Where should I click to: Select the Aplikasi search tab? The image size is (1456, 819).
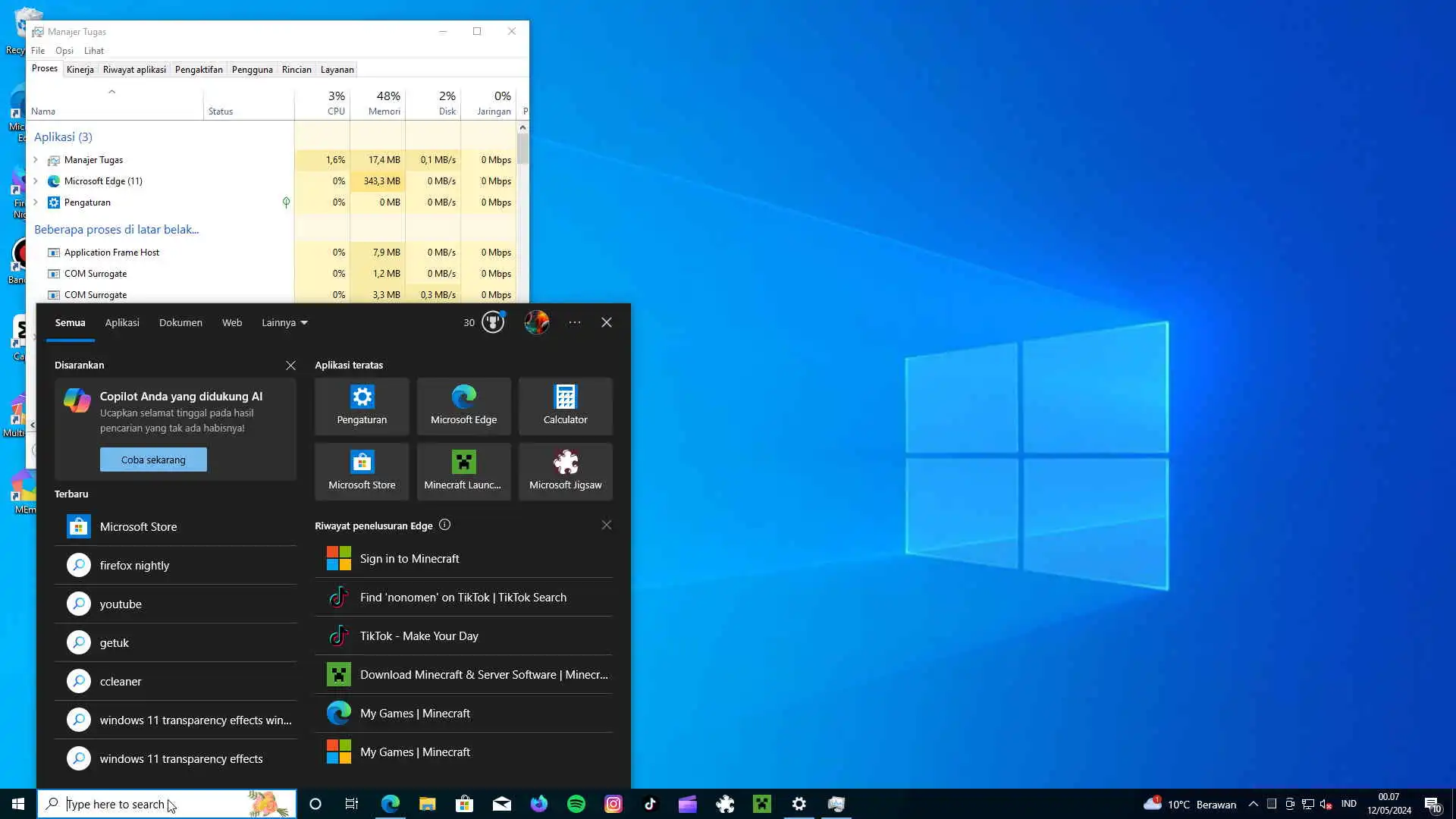click(x=122, y=322)
